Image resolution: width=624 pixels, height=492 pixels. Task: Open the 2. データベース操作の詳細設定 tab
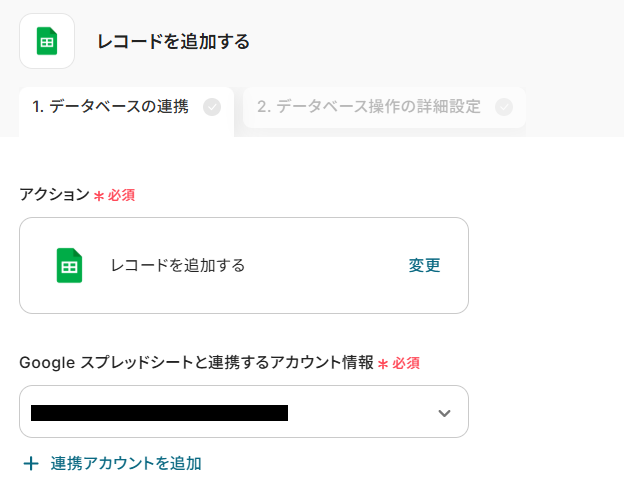click(x=369, y=107)
